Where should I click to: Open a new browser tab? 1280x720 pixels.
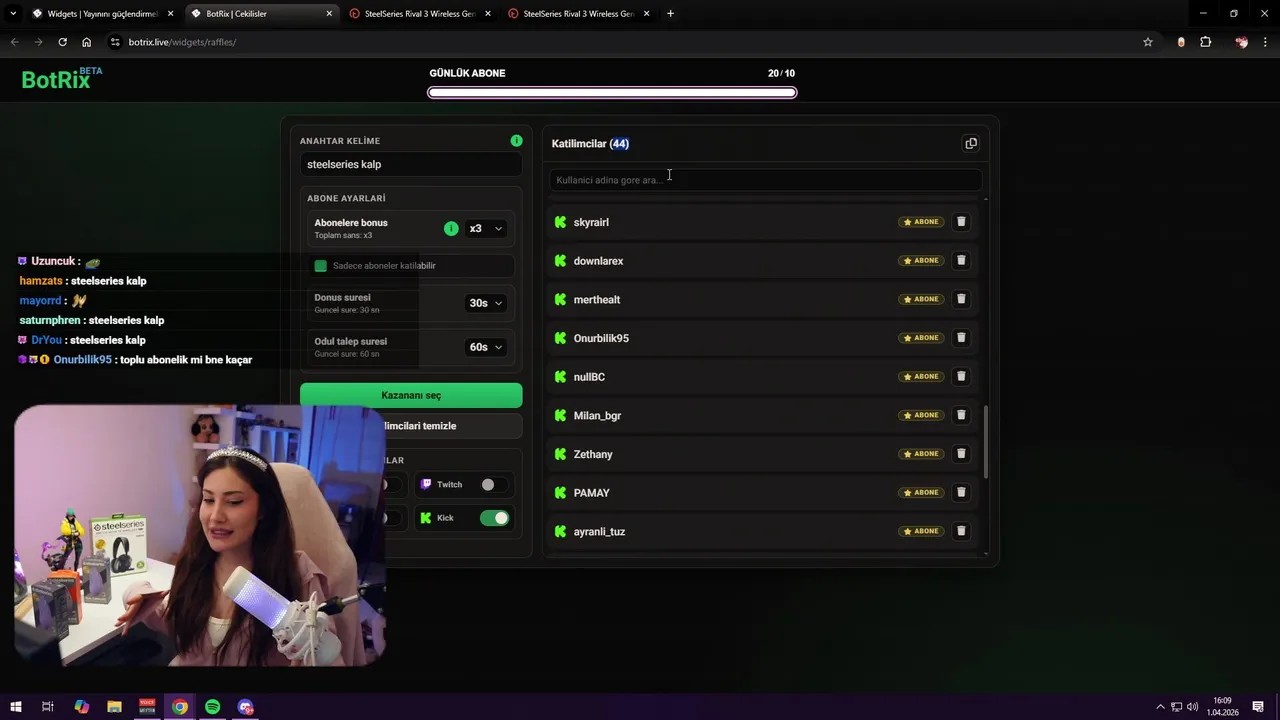tap(670, 14)
